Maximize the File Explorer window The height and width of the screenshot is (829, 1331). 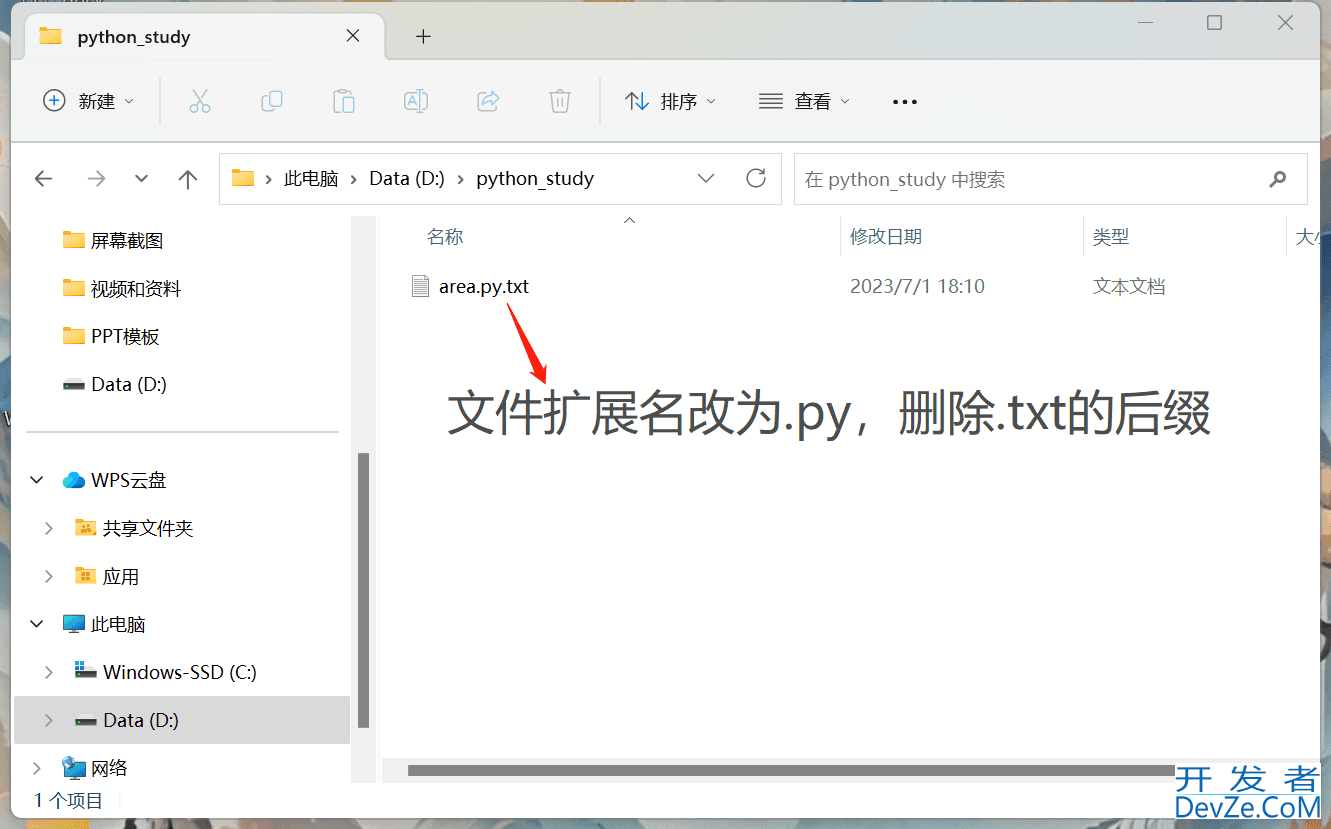point(1214,23)
